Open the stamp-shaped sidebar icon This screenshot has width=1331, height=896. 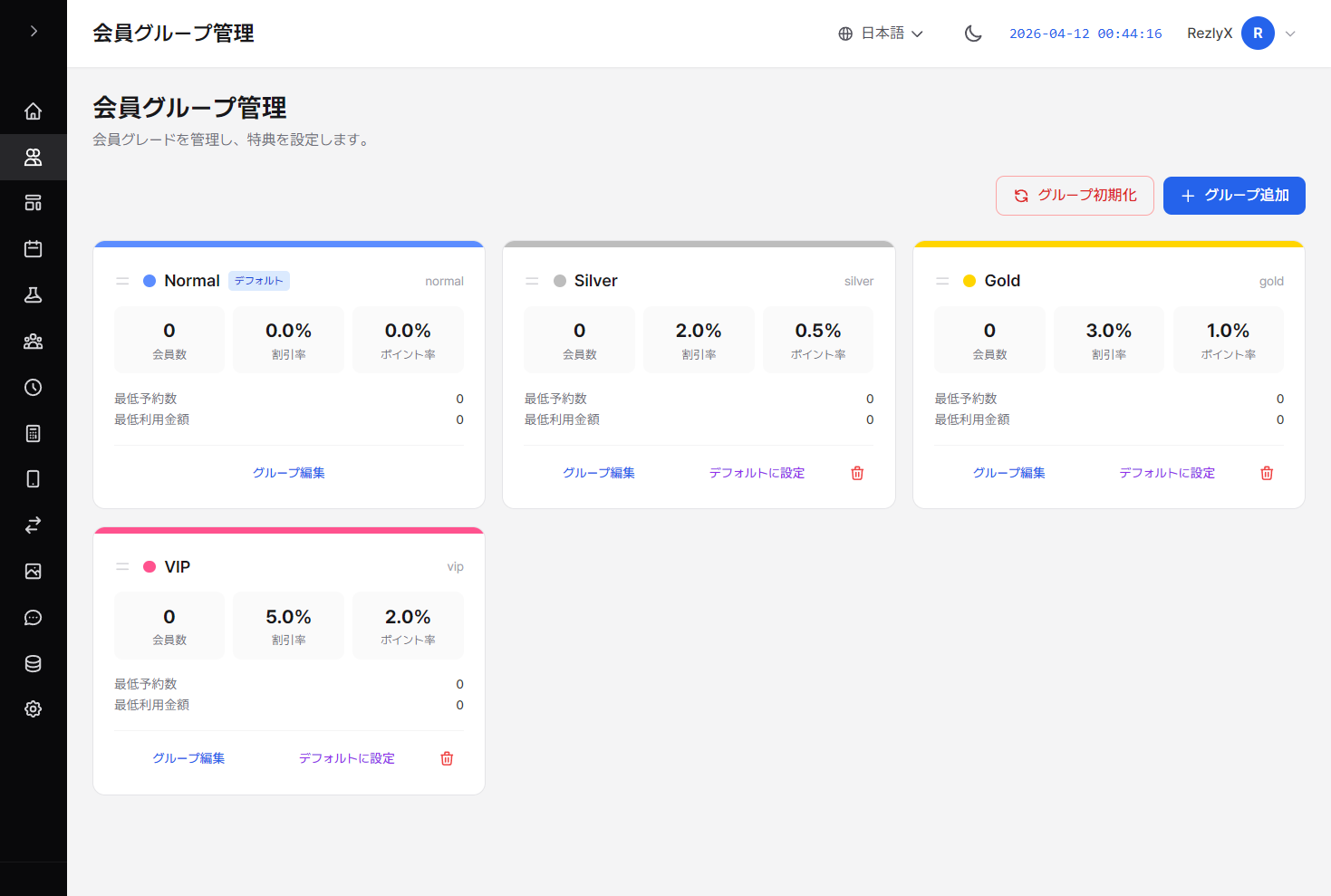click(x=34, y=295)
